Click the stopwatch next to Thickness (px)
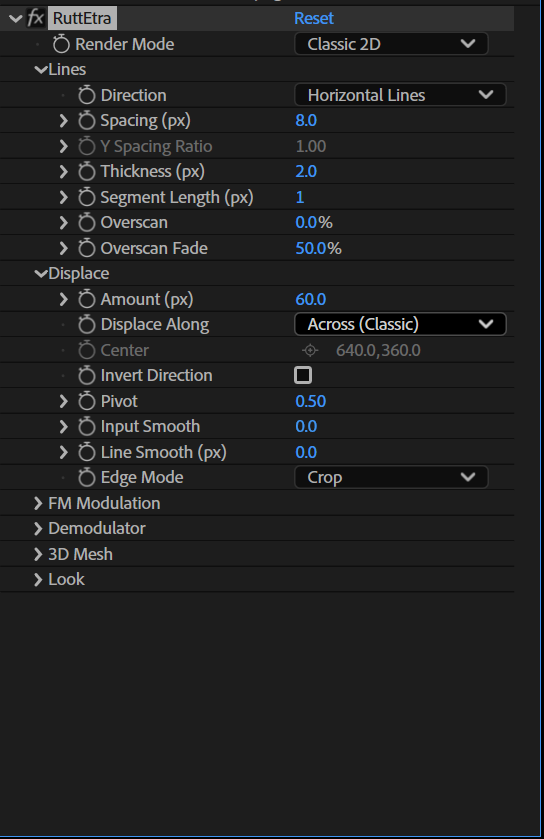This screenshot has height=839, width=544. point(87,171)
